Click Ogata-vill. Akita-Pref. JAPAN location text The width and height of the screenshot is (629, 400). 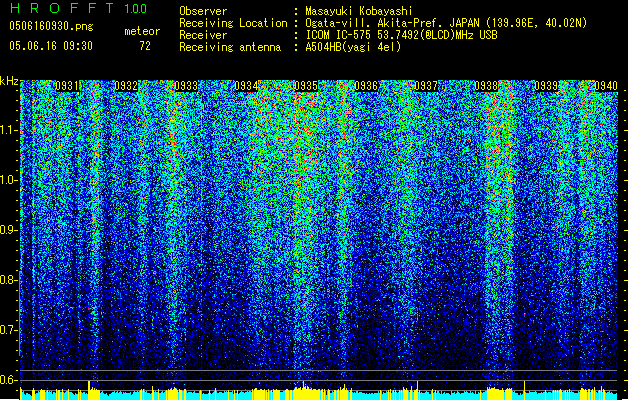tap(446, 23)
